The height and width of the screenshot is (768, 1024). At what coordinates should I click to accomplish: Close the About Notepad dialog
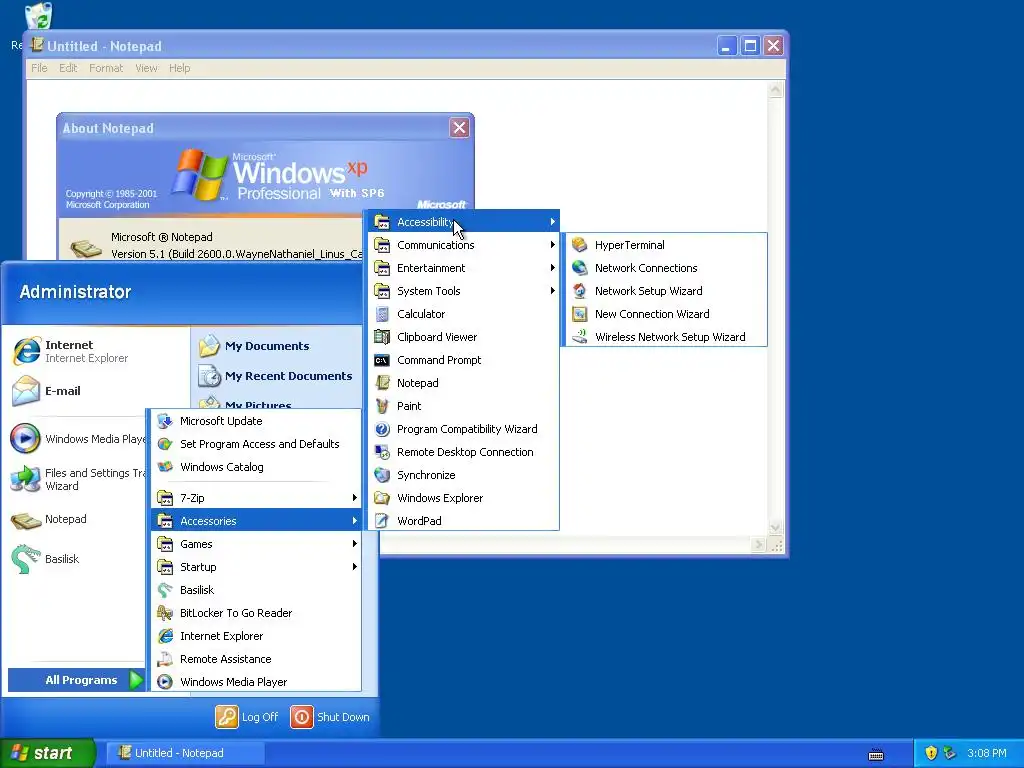pyautogui.click(x=459, y=127)
